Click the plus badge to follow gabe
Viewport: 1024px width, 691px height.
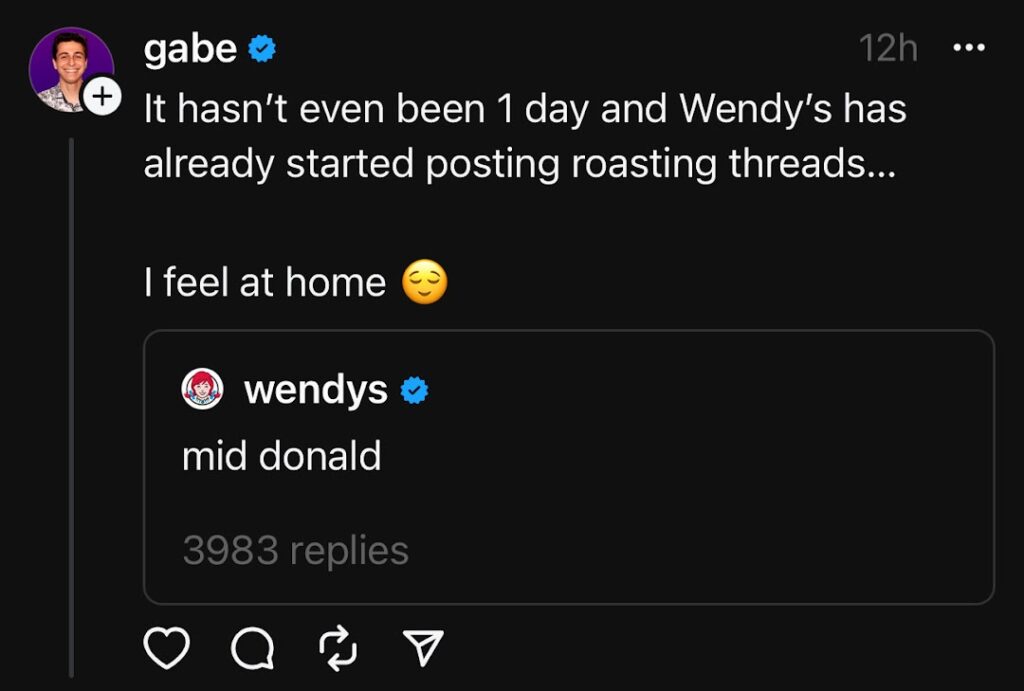click(103, 96)
